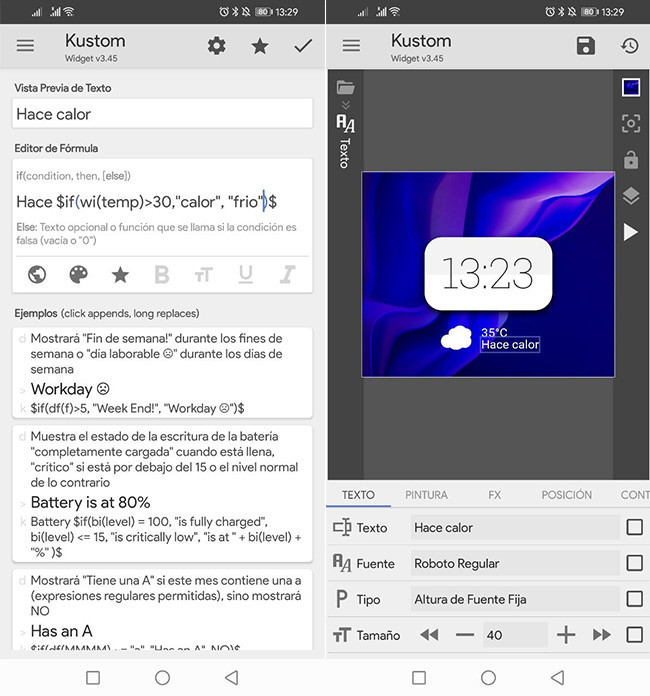Open the Tipo Altura de Fuente Fija selector
Image resolution: width=650 pixels, height=696 pixels.
click(x=514, y=599)
